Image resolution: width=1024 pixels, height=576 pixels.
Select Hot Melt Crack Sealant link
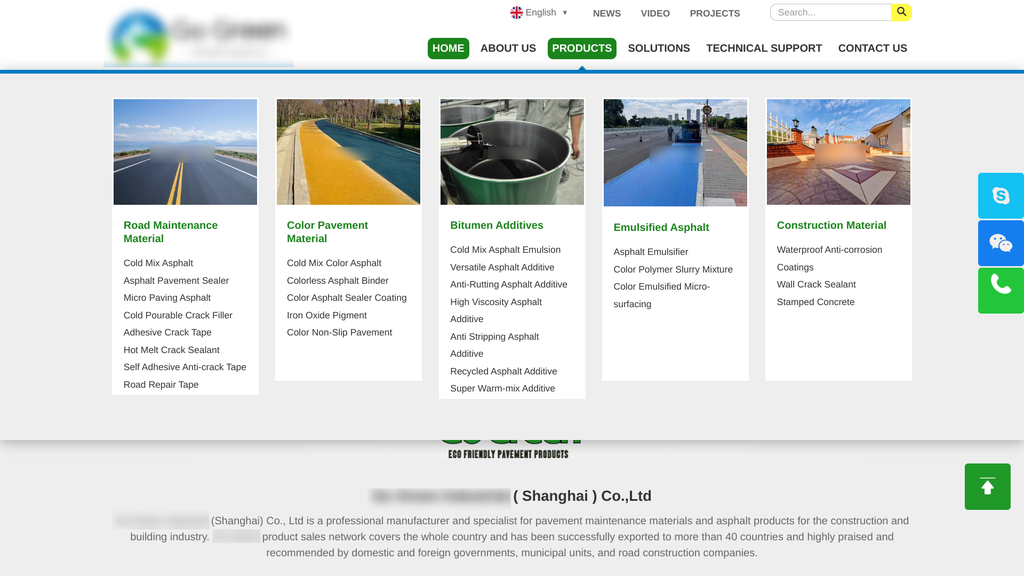[171, 350]
